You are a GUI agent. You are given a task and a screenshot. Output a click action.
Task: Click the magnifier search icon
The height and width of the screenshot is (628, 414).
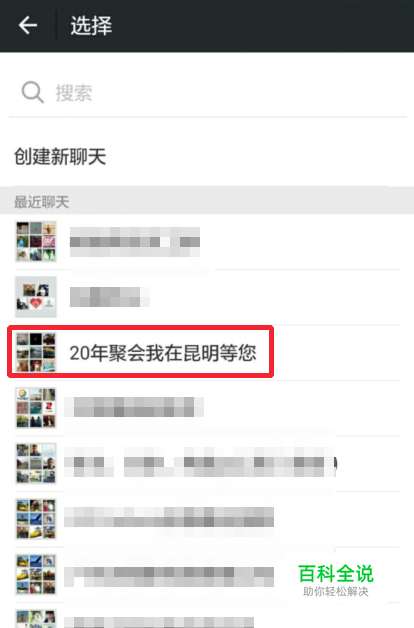[x=32, y=93]
